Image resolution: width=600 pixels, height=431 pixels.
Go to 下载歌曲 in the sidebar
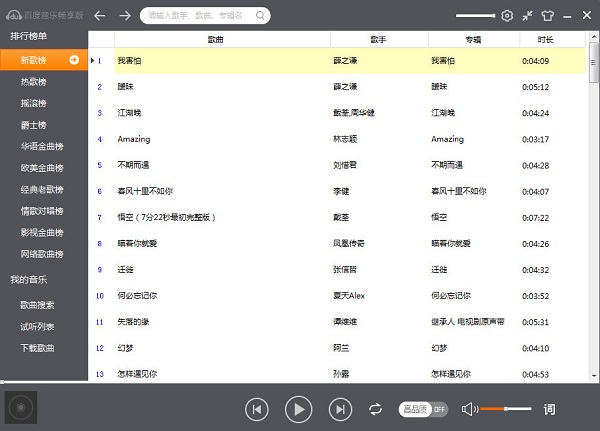pyautogui.click(x=38, y=348)
